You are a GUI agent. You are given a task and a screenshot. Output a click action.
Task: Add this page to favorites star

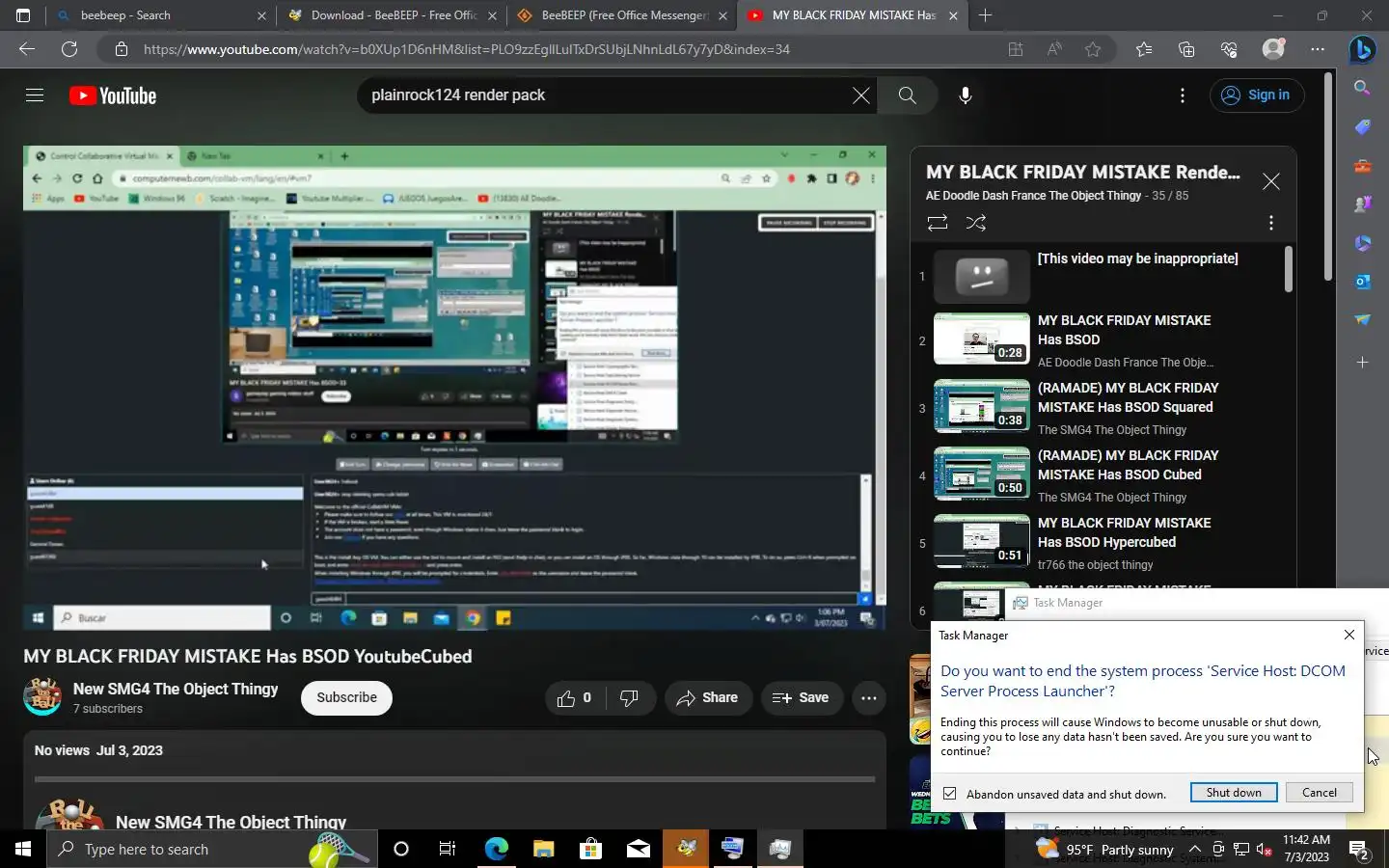click(x=1093, y=49)
